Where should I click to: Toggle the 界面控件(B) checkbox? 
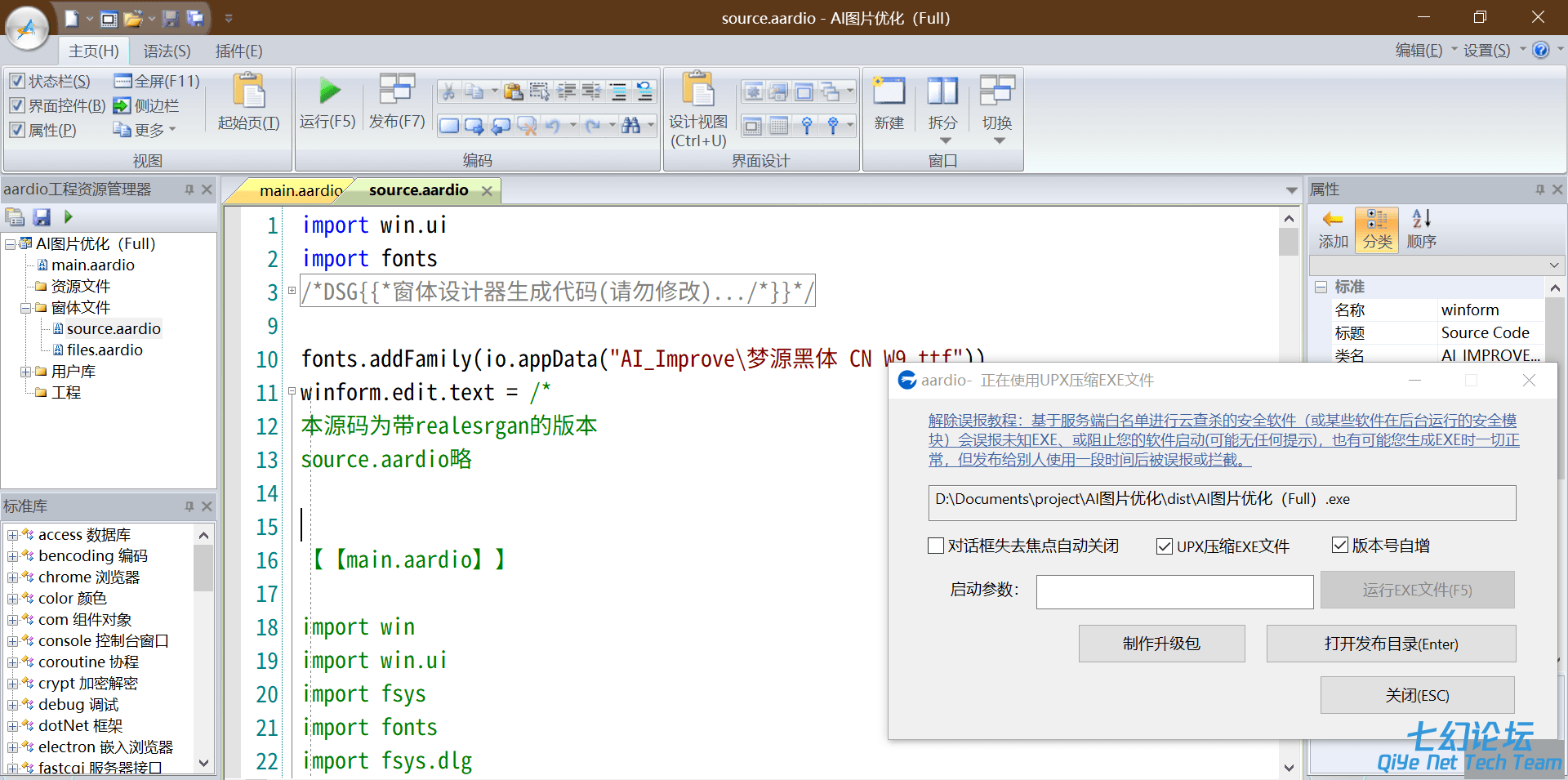point(17,105)
